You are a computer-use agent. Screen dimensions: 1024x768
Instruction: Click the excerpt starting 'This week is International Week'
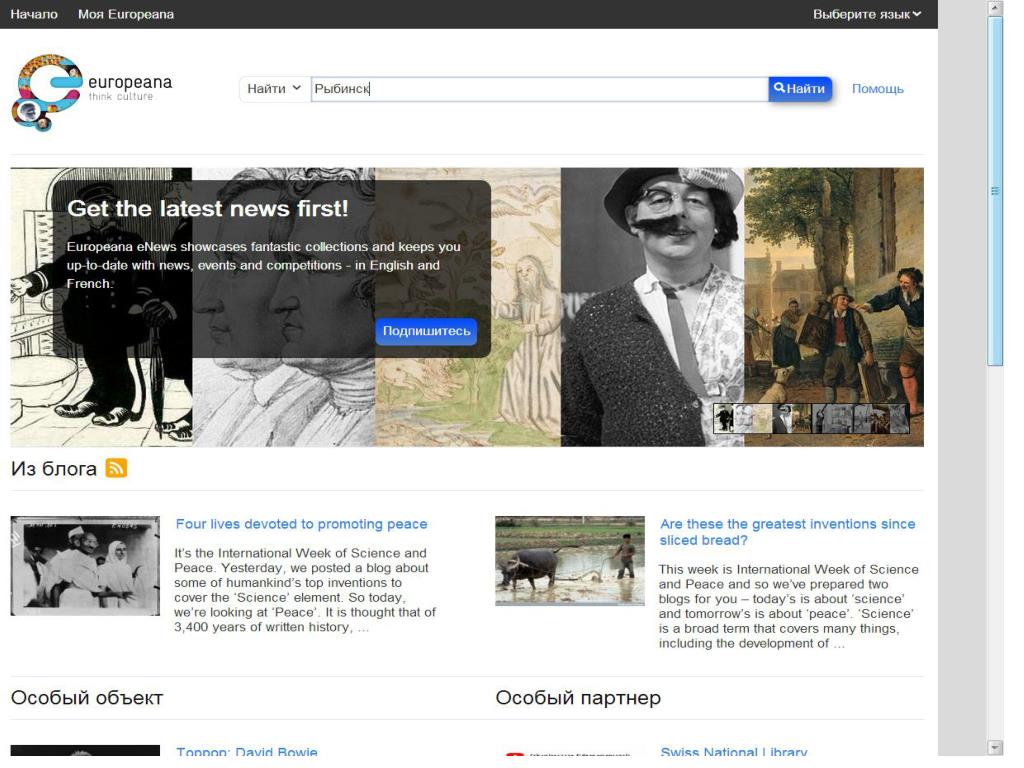[x=788, y=606]
